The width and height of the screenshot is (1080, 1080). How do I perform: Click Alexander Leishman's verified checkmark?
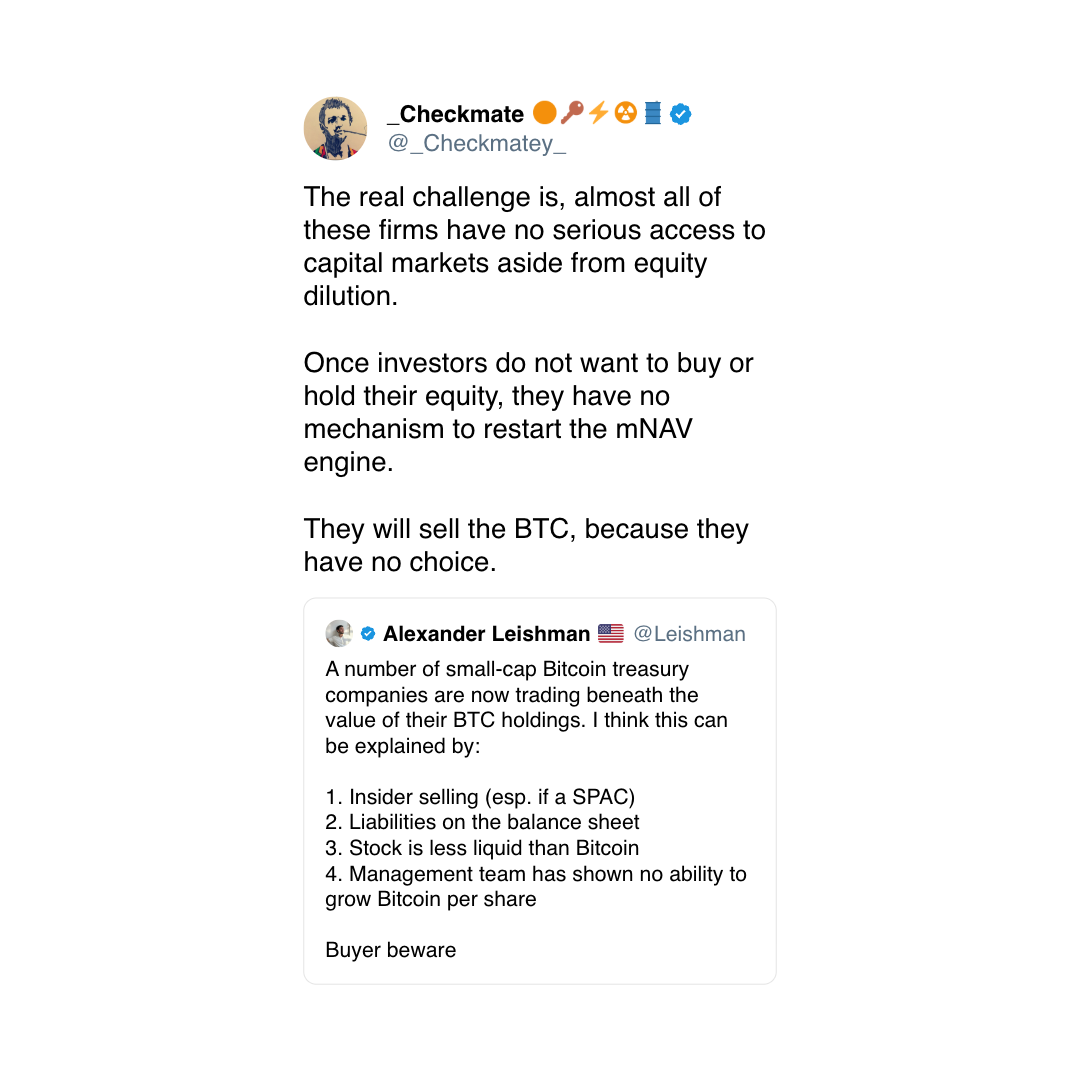[368, 634]
